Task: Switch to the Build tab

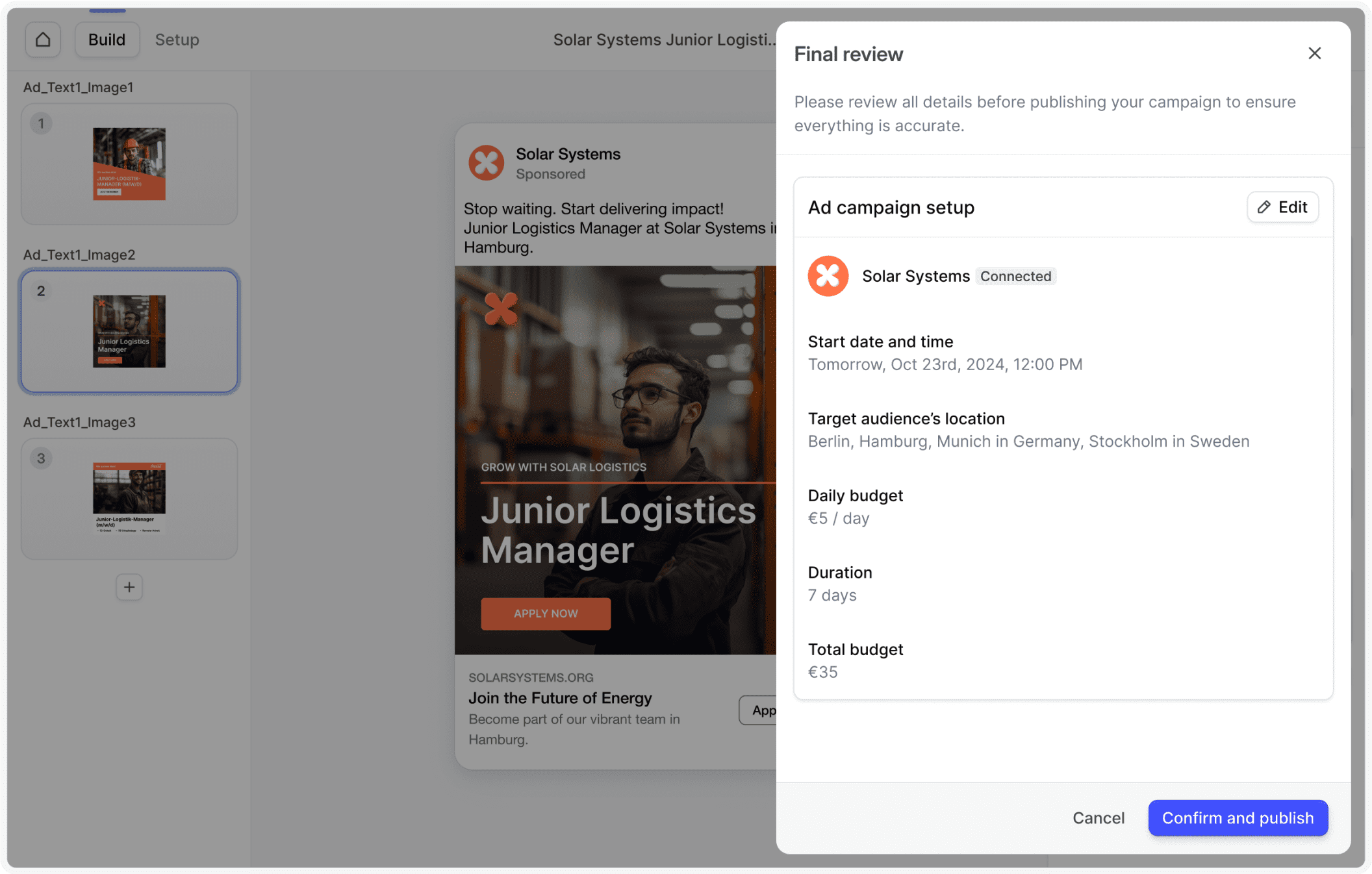Action: 107,40
